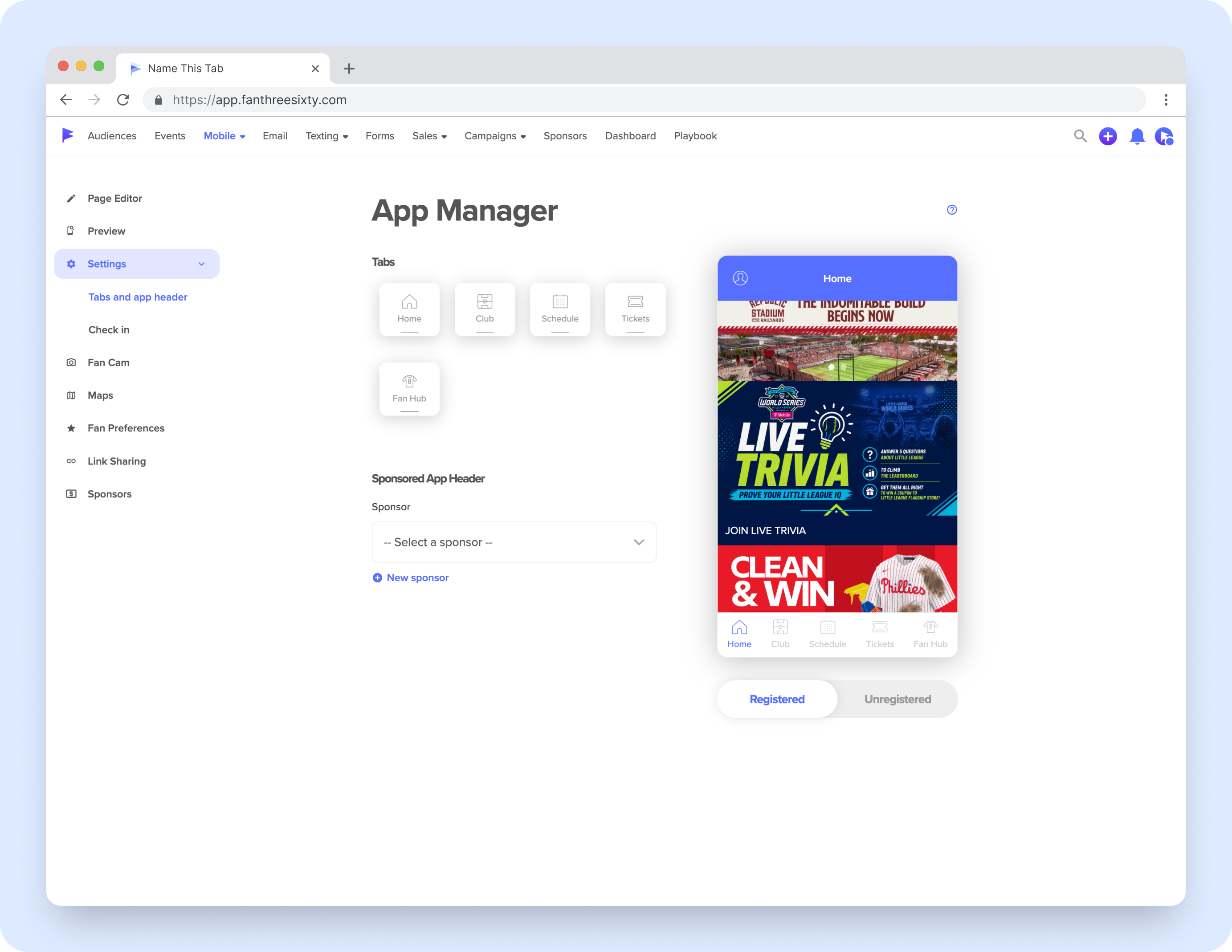Click the help question mark icon
The width and height of the screenshot is (1232, 952).
click(952, 210)
